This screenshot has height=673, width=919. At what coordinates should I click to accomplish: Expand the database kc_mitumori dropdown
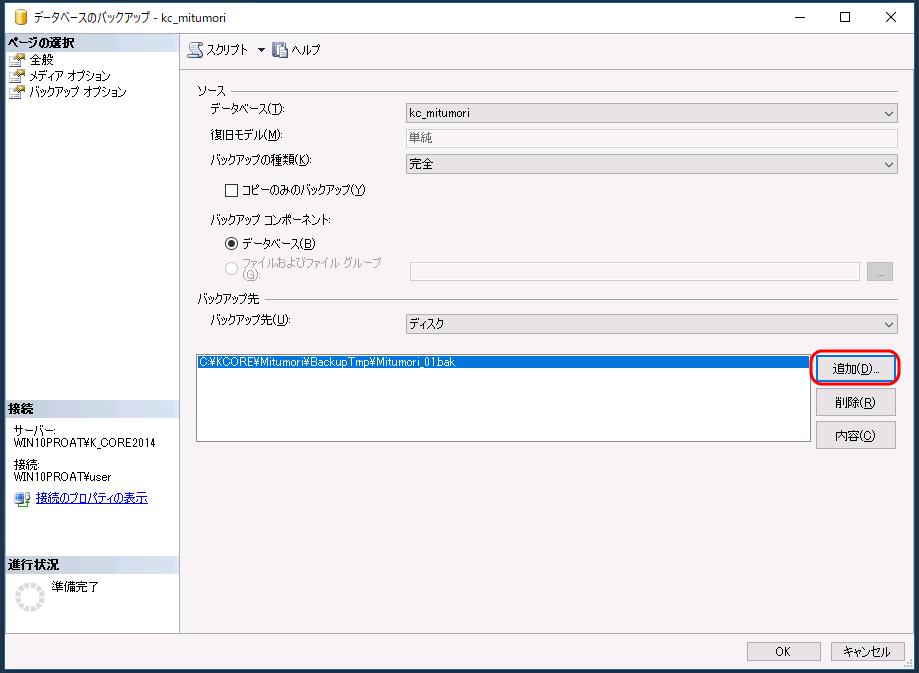click(x=888, y=113)
